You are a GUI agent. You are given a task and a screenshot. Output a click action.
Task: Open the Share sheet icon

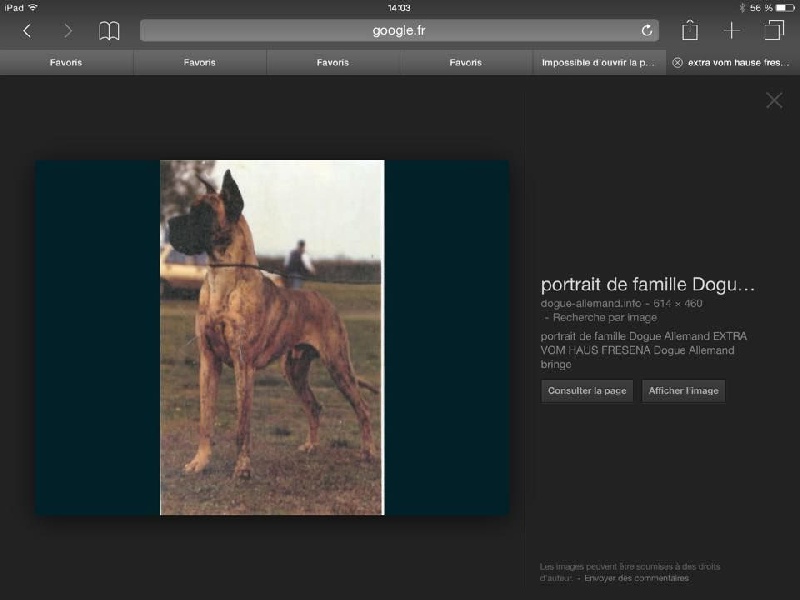690,30
